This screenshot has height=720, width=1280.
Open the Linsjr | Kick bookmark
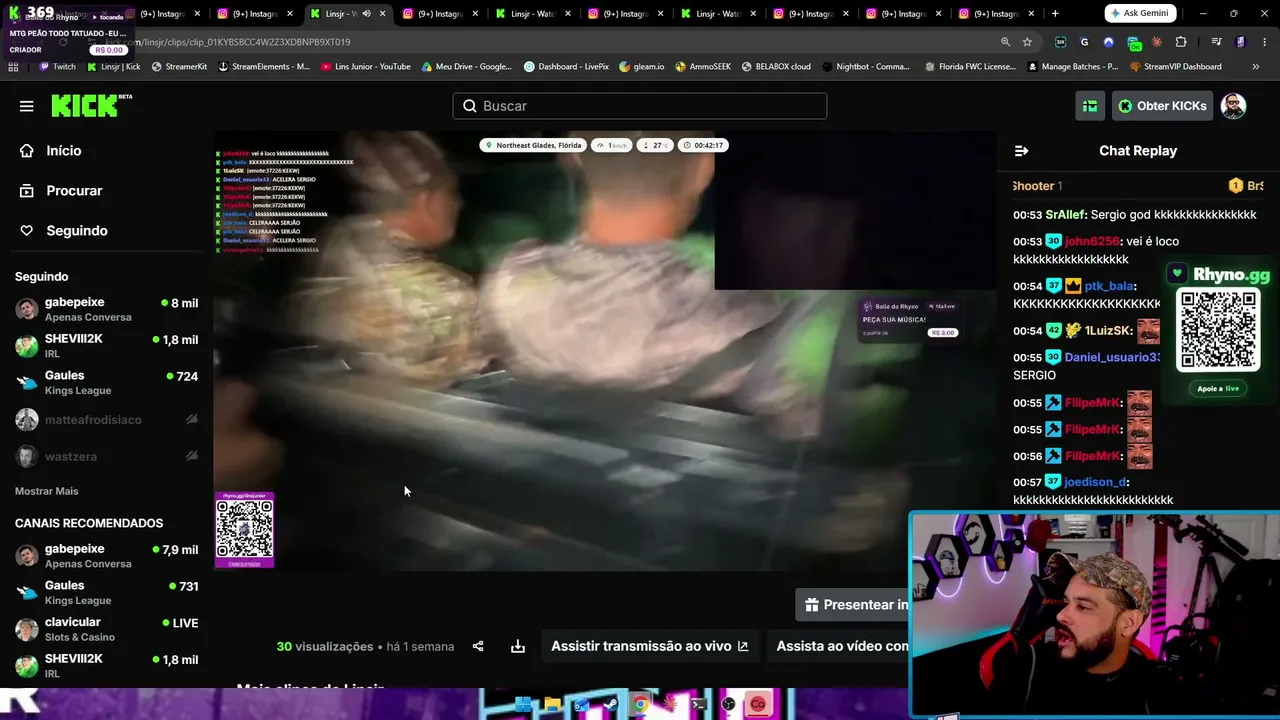coord(114,67)
